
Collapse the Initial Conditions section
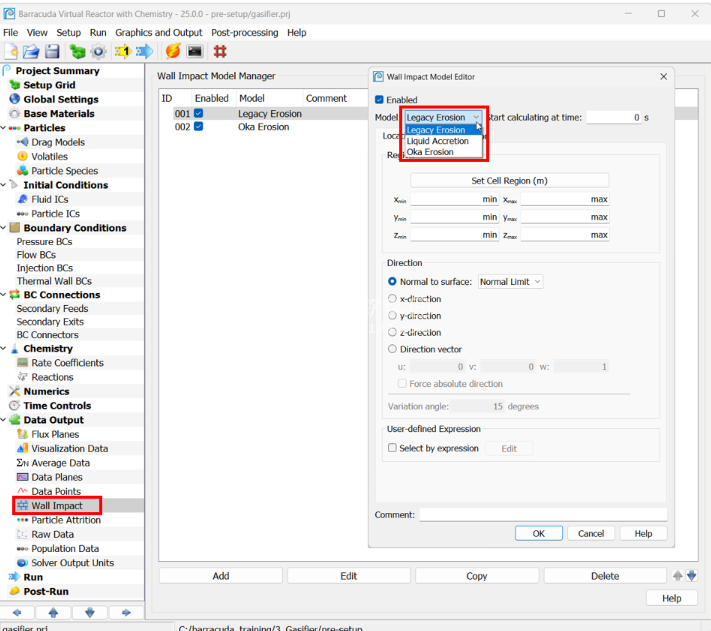[x=4, y=185]
